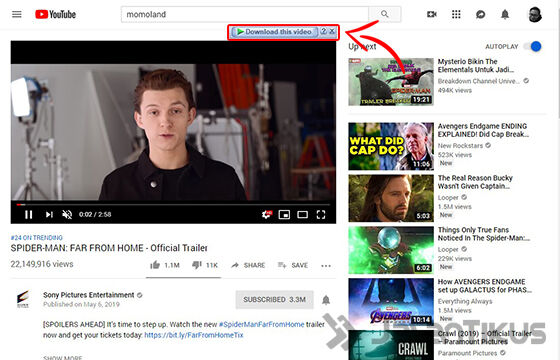Go to YouTube home via logo
Image resolution: width=560 pixels, height=360 pixels.
click(55, 14)
